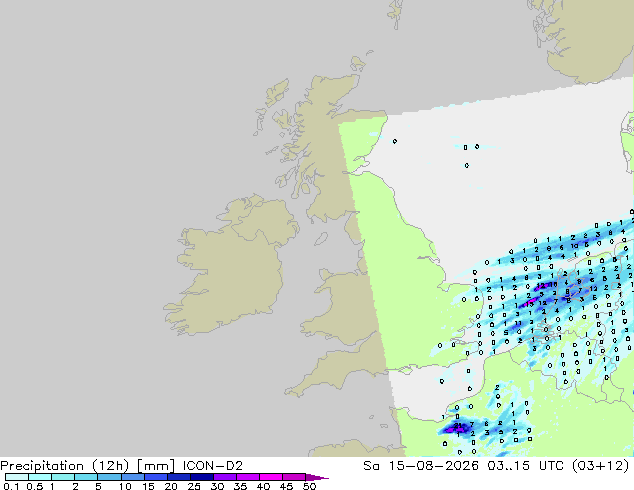Click the above-50 mm legend arrow tip
The width and height of the screenshot is (634, 490).
pyautogui.click(x=317, y=477)
